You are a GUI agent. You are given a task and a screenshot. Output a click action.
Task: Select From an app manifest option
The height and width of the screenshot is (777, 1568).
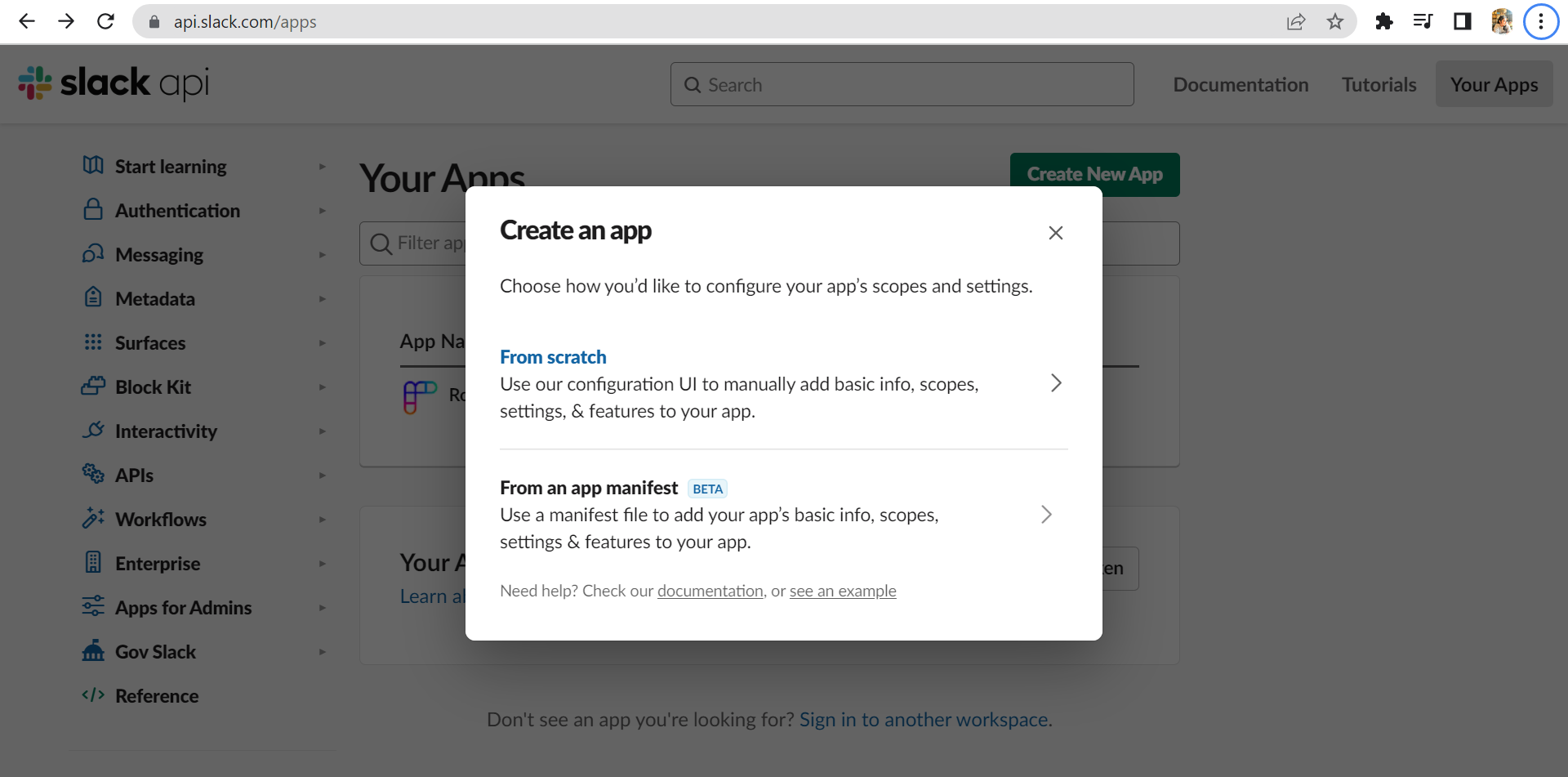[589, 488]
